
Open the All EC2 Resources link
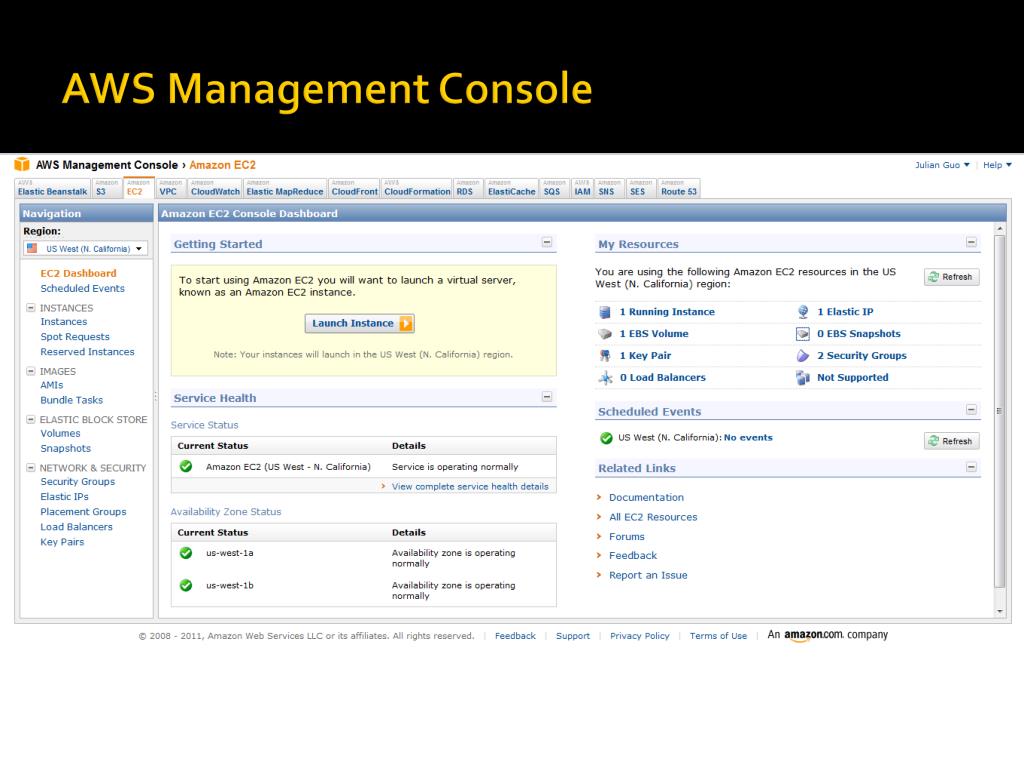pos(653,517)
